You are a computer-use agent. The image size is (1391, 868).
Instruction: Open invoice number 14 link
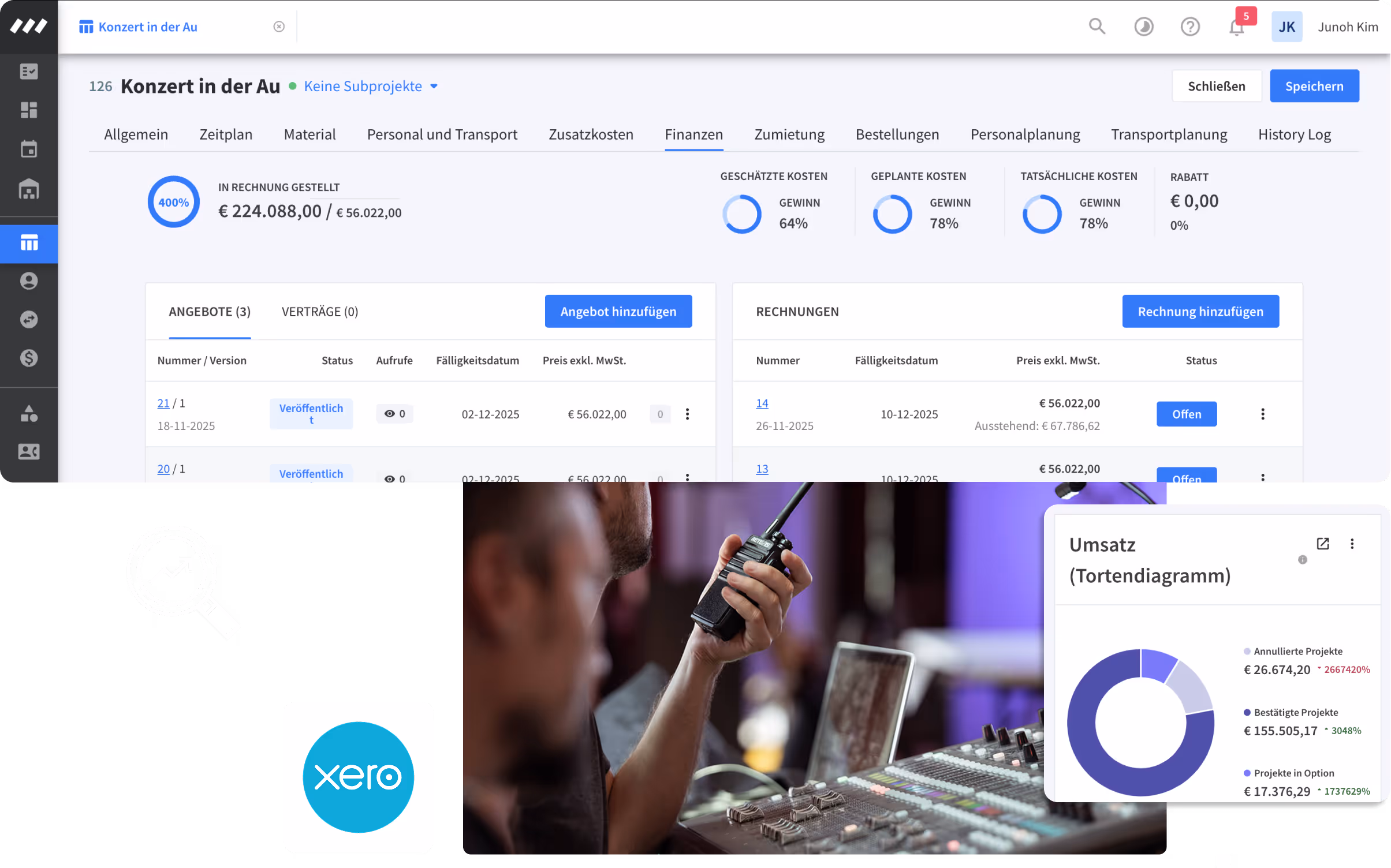pos(762,403)
